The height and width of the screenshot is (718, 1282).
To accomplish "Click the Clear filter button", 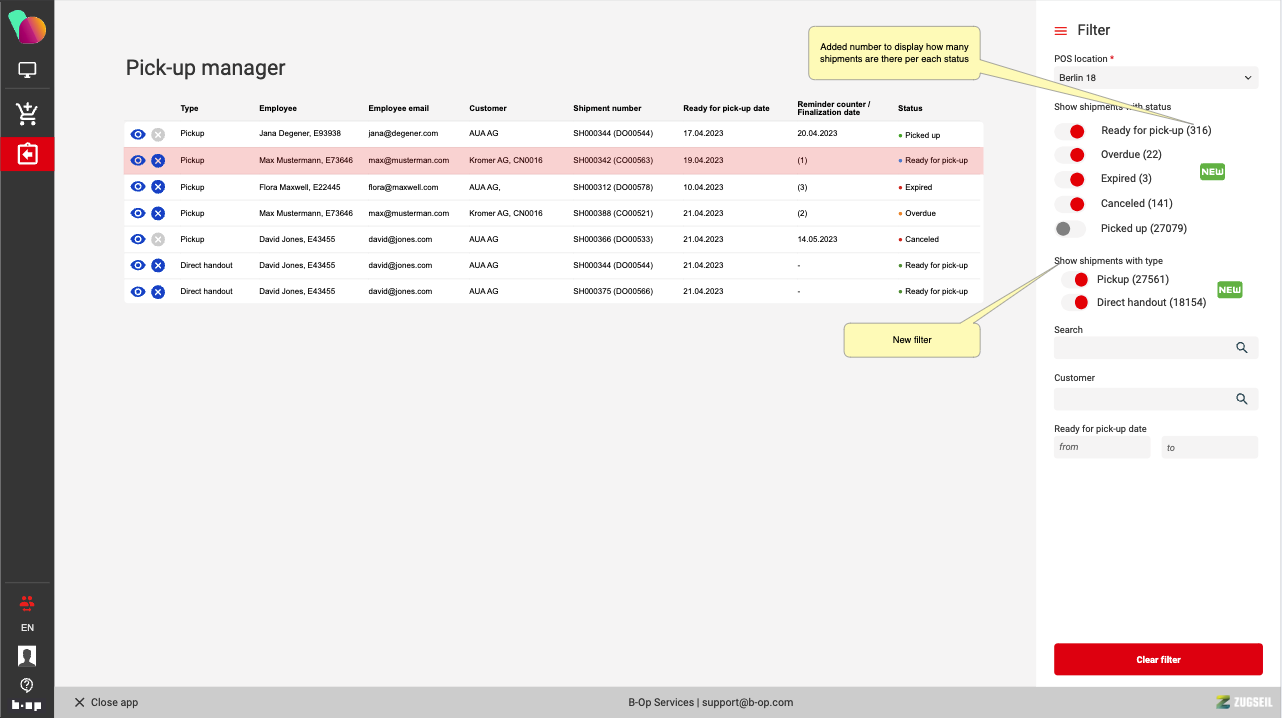I will 1158,660.
